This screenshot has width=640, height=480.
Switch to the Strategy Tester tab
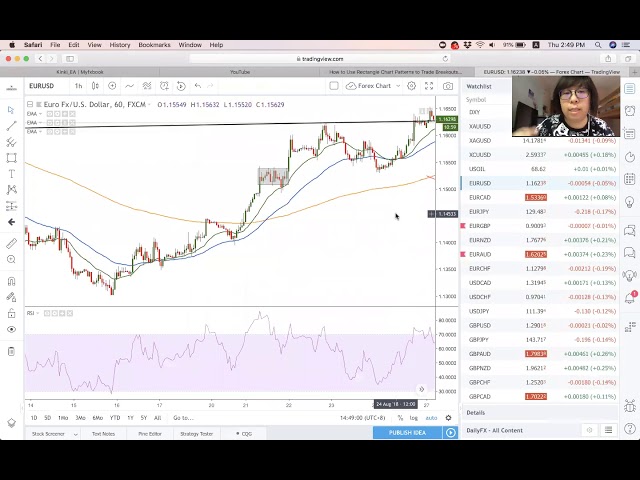click(x=196, y=433)
